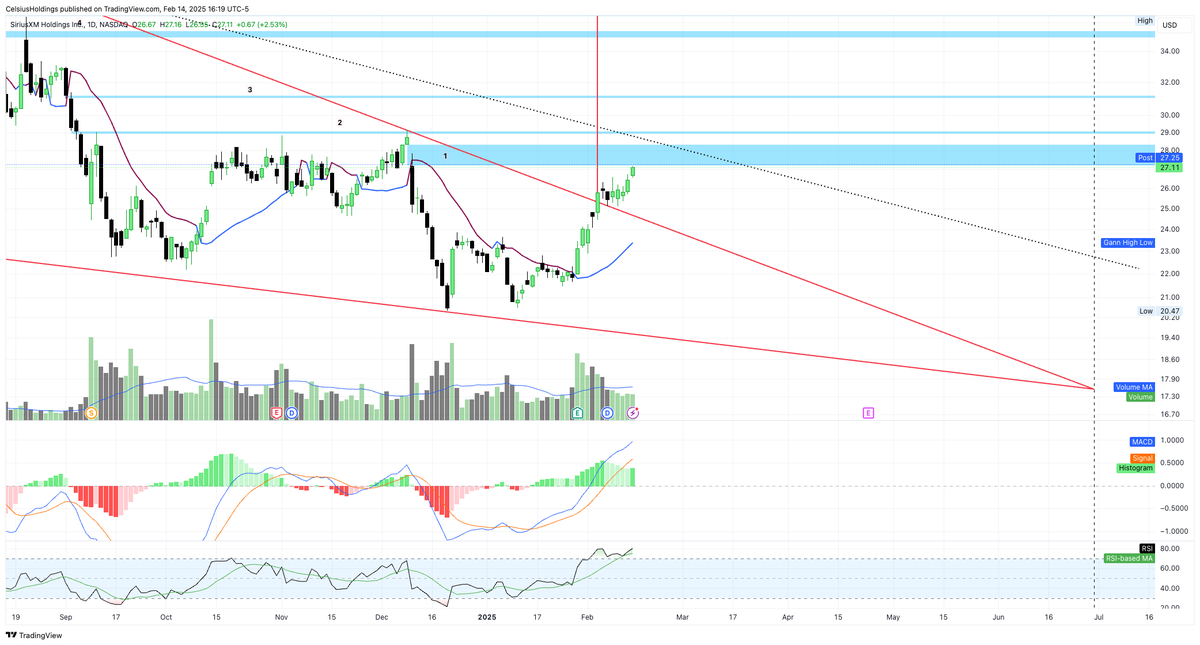Click the green Histogram label
Viewport: 1200px width, 645px height.
coord(1136,468)
